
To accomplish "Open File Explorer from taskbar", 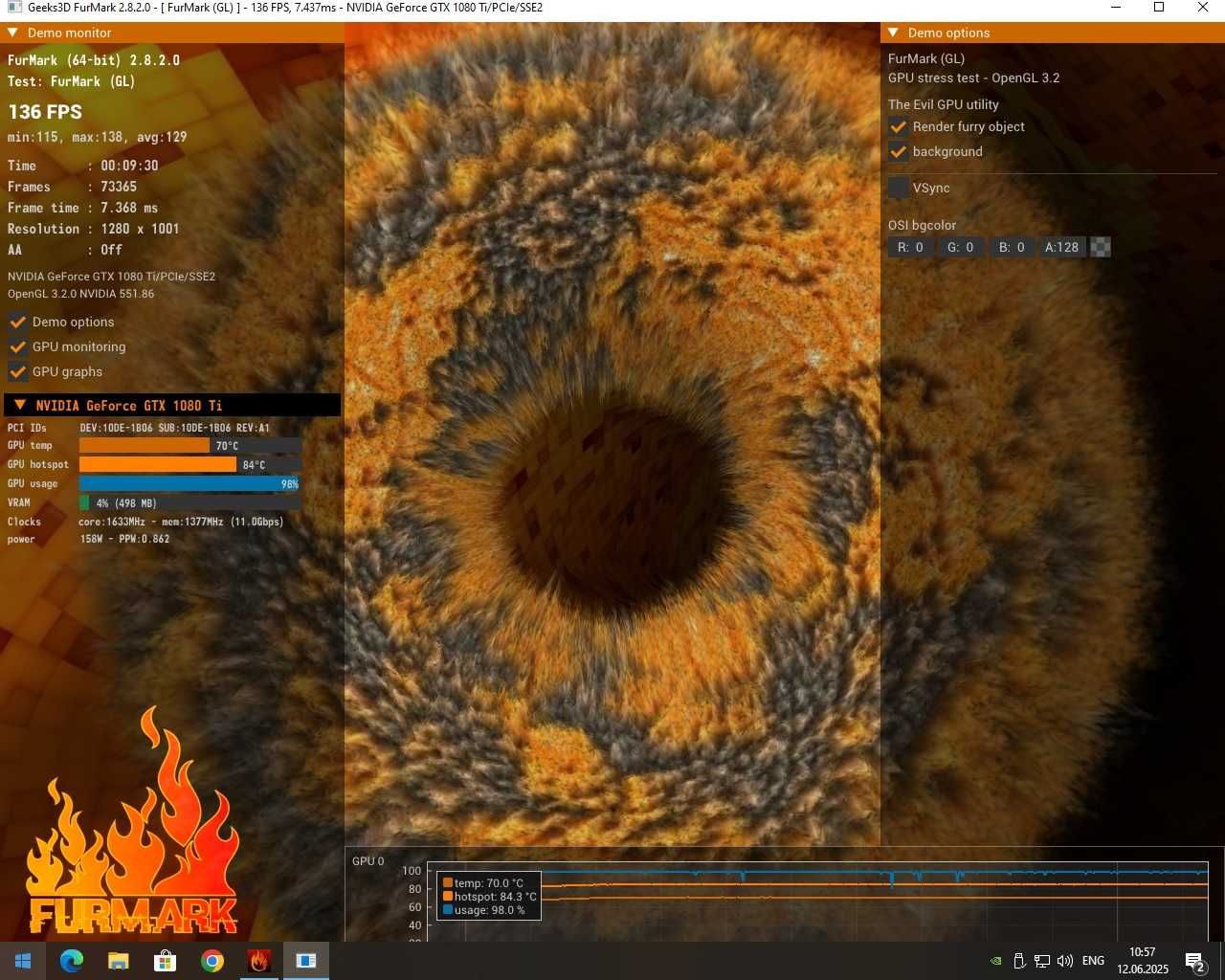I will (x=119, y=961).
